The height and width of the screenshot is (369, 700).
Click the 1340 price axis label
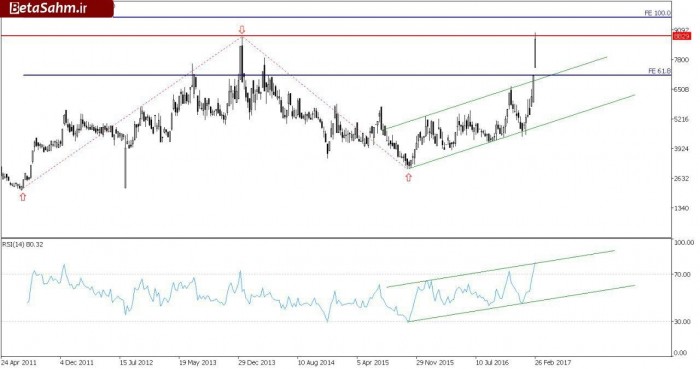point(681,208)
